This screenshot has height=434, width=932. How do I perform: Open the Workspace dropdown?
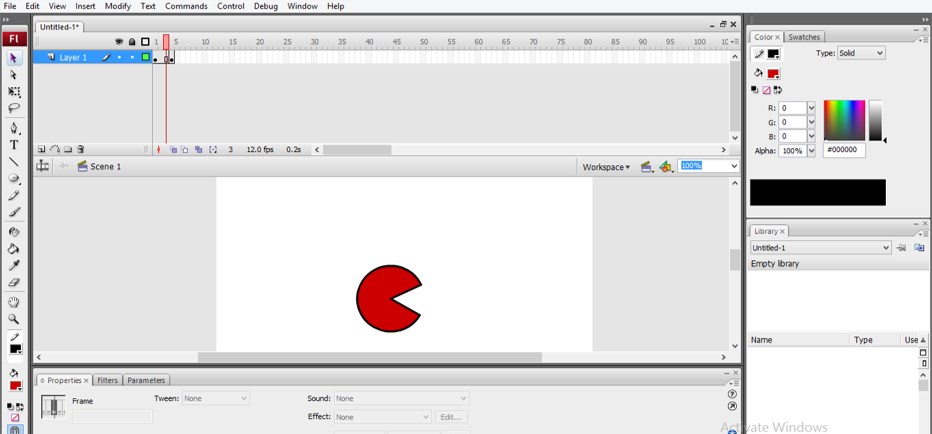pyautogui.click(x=606, y=167)
